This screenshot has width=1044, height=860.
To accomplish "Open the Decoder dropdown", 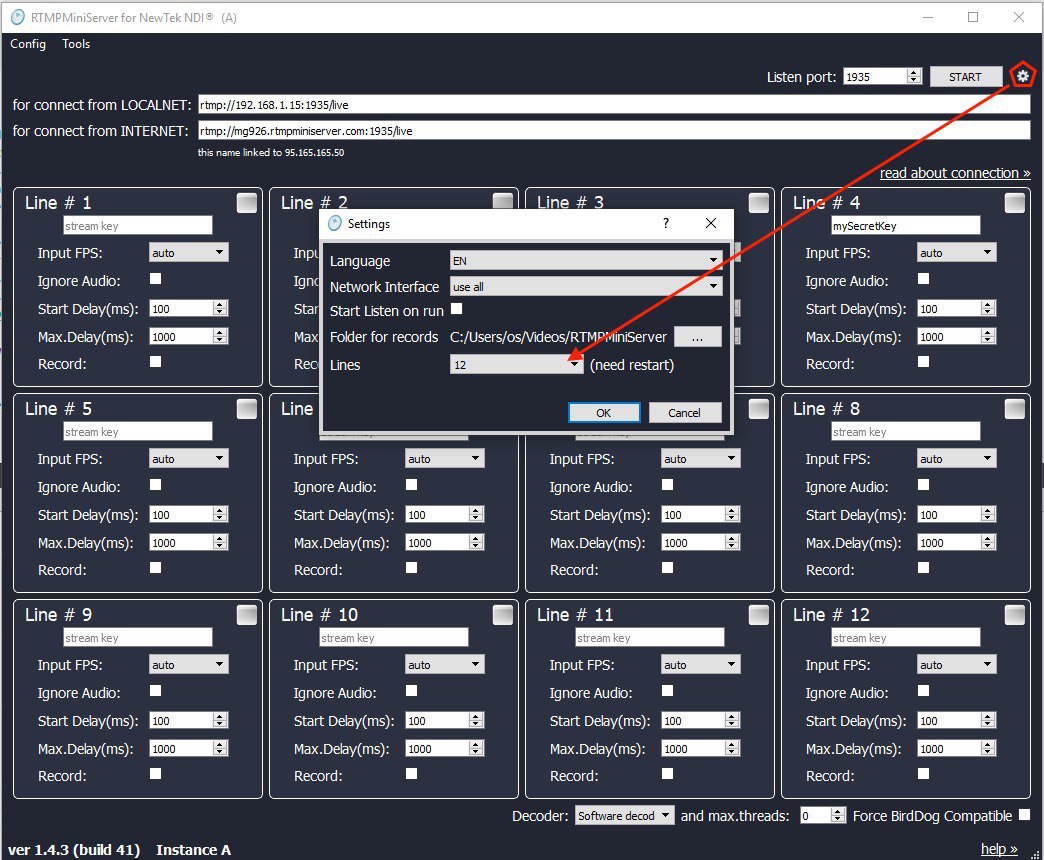I will coord(625,815).
